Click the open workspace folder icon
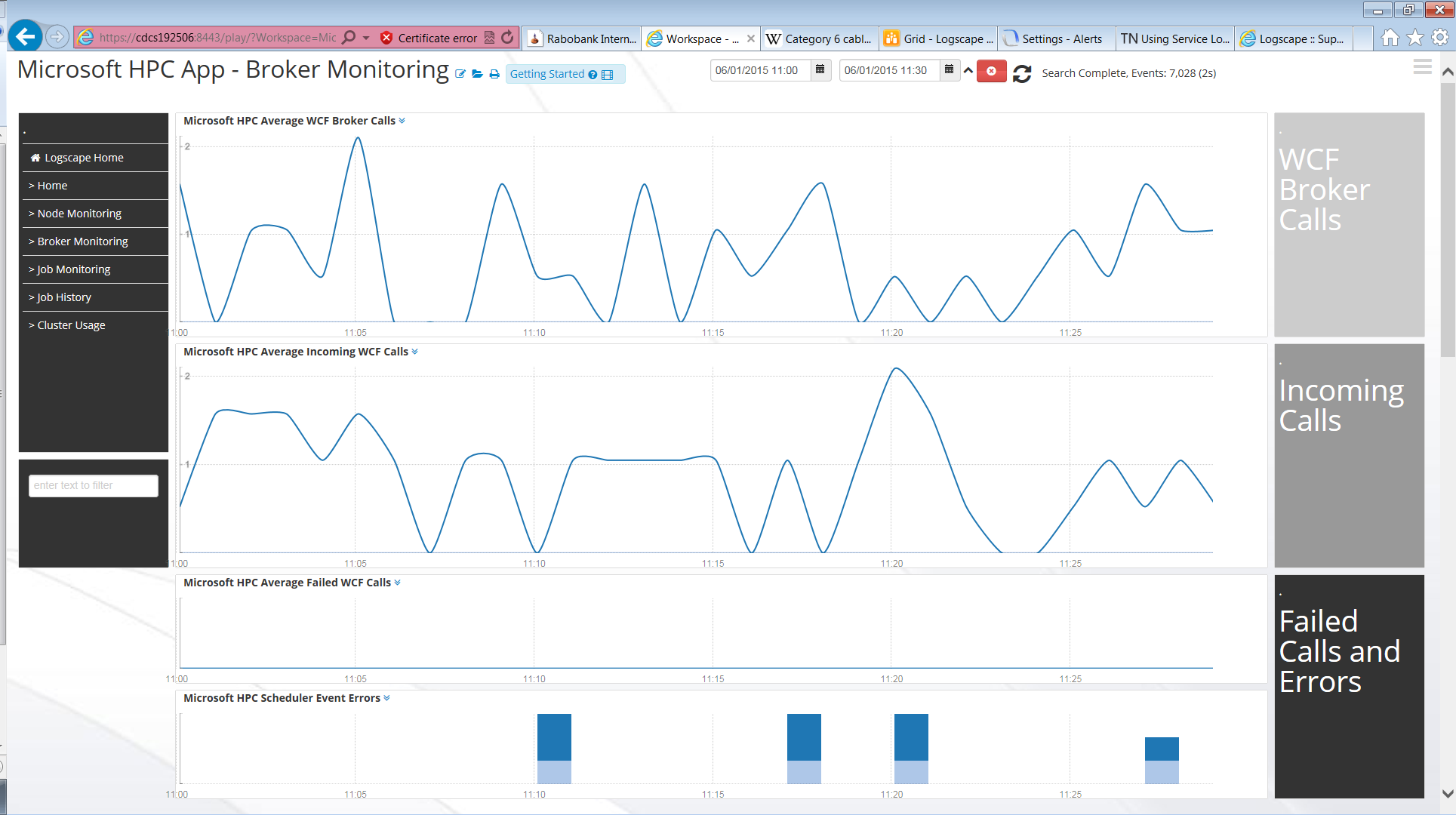 477,74
